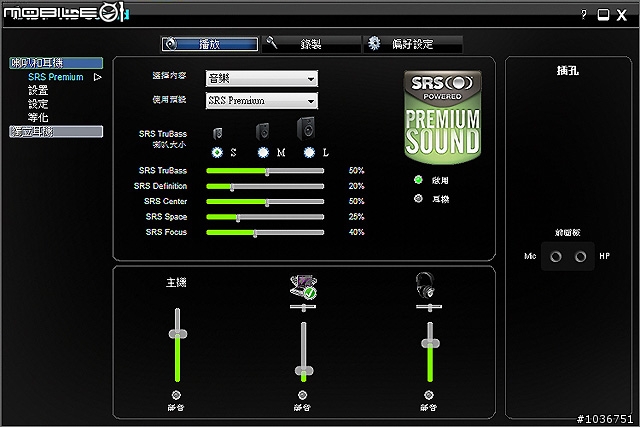Toggle mute under laptop speaker volume
Viewport: 640px width, 427px height.
[x=302, y=395]
